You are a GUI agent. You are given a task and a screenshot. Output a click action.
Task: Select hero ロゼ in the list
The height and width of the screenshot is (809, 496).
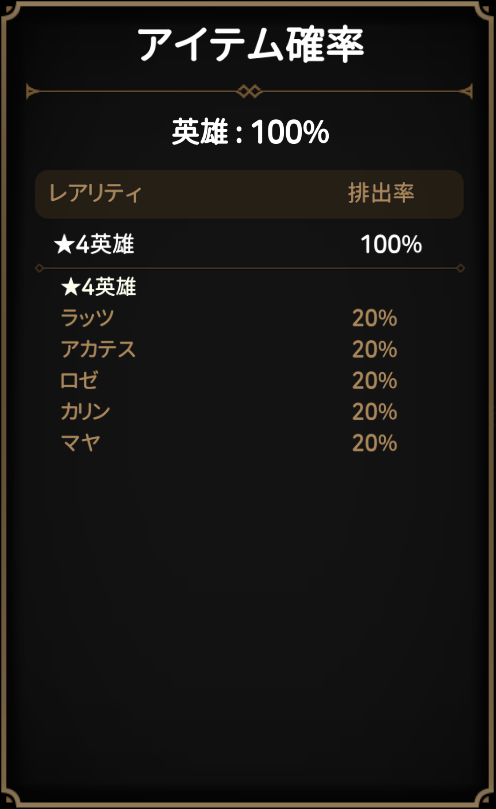[x=78, y=380]
